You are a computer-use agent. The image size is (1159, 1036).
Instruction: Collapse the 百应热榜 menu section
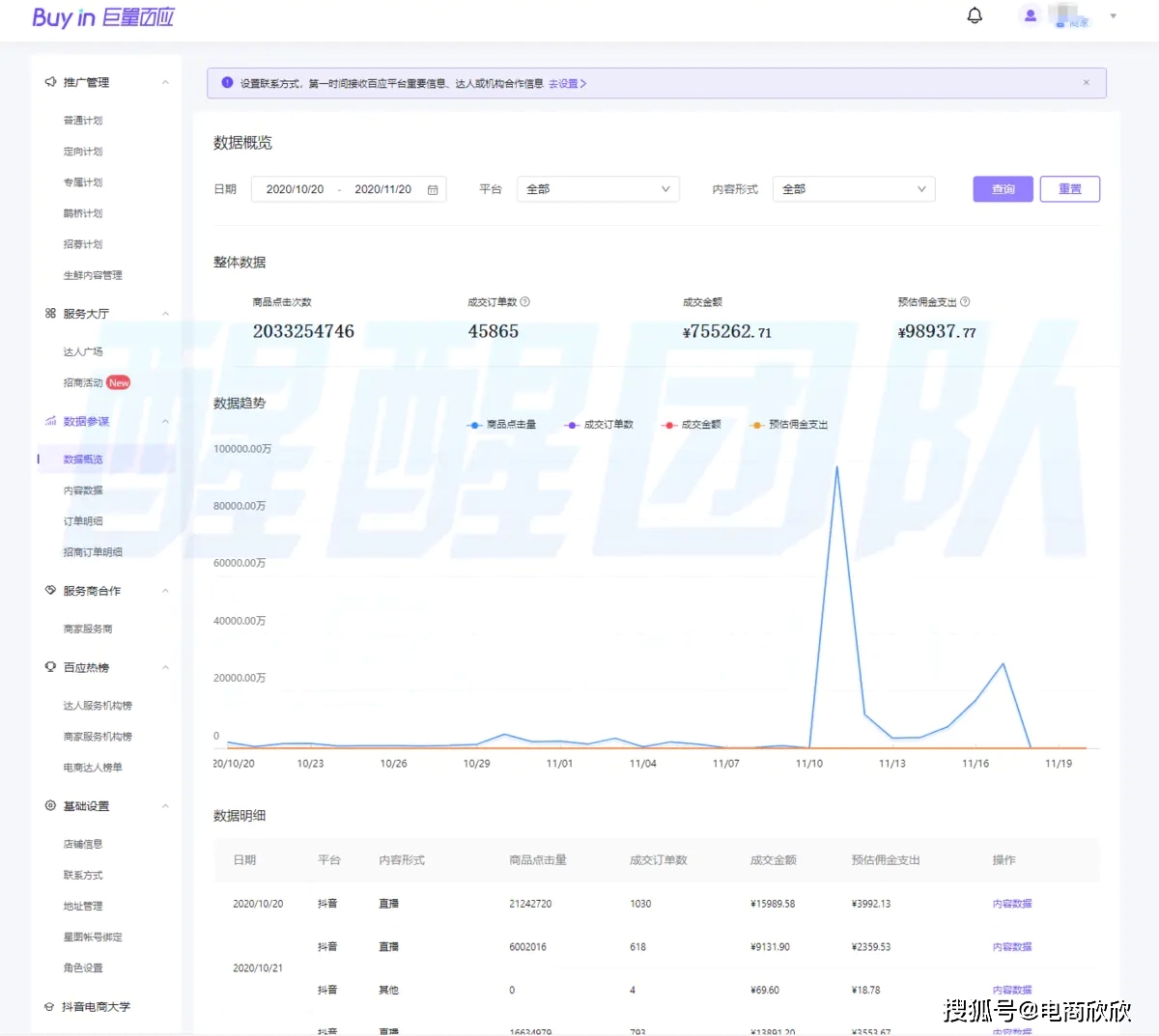[x=165, y=667]
